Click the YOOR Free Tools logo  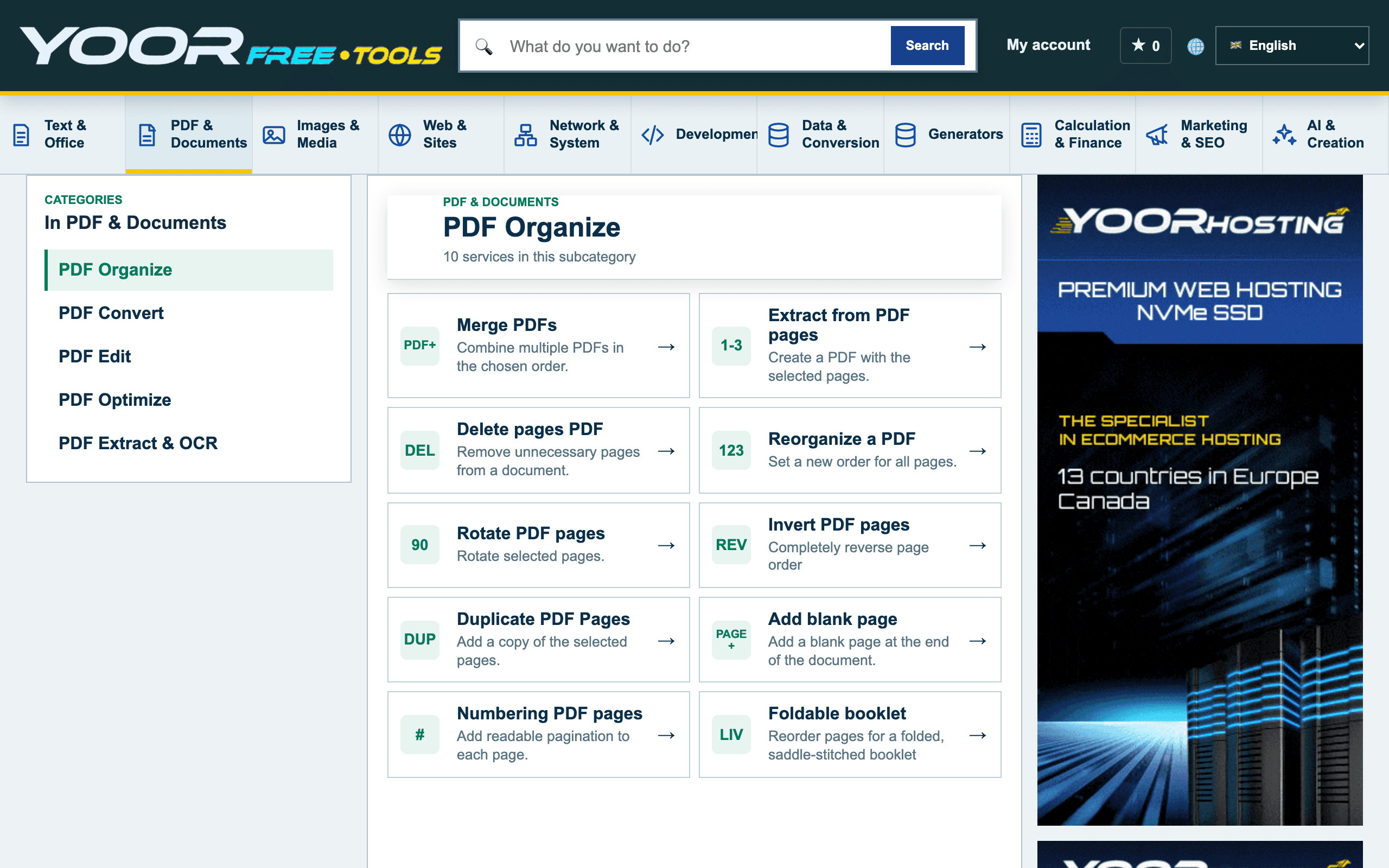pyautogui.click(x=231, y=46)
